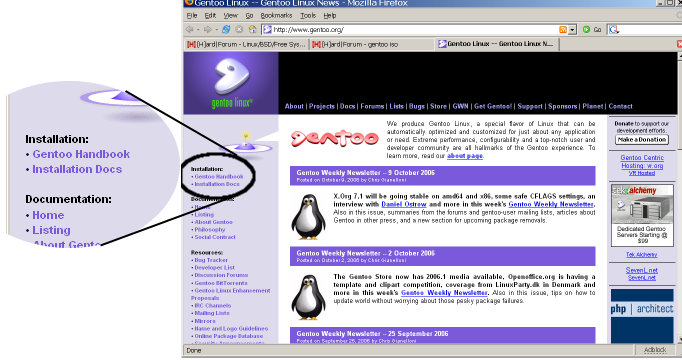The width and height of the screenshot is (682, 360).
Task: Open Mailing Lists under Resources
Action: point(212,313)
